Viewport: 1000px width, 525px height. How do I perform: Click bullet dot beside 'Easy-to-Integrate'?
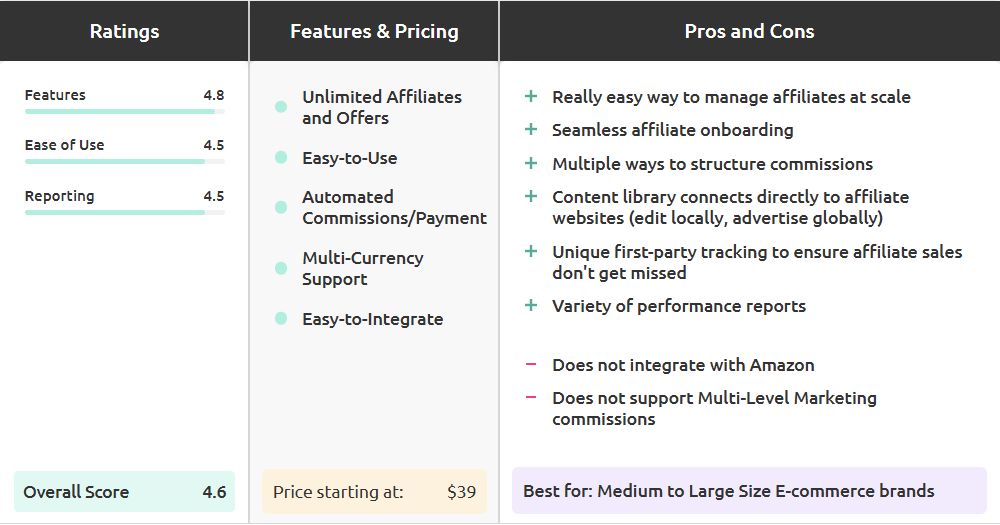coord(281,319)
